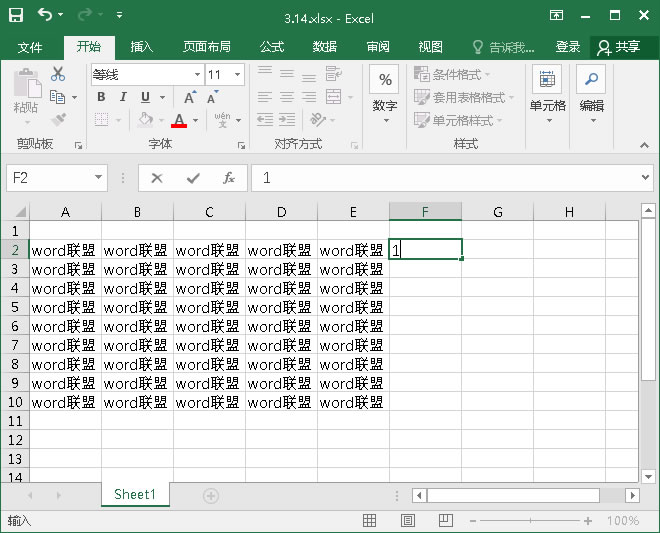This screenshot has width=660, height=533.
Task: Toggle wrap text icon
Action: point(333,74)
